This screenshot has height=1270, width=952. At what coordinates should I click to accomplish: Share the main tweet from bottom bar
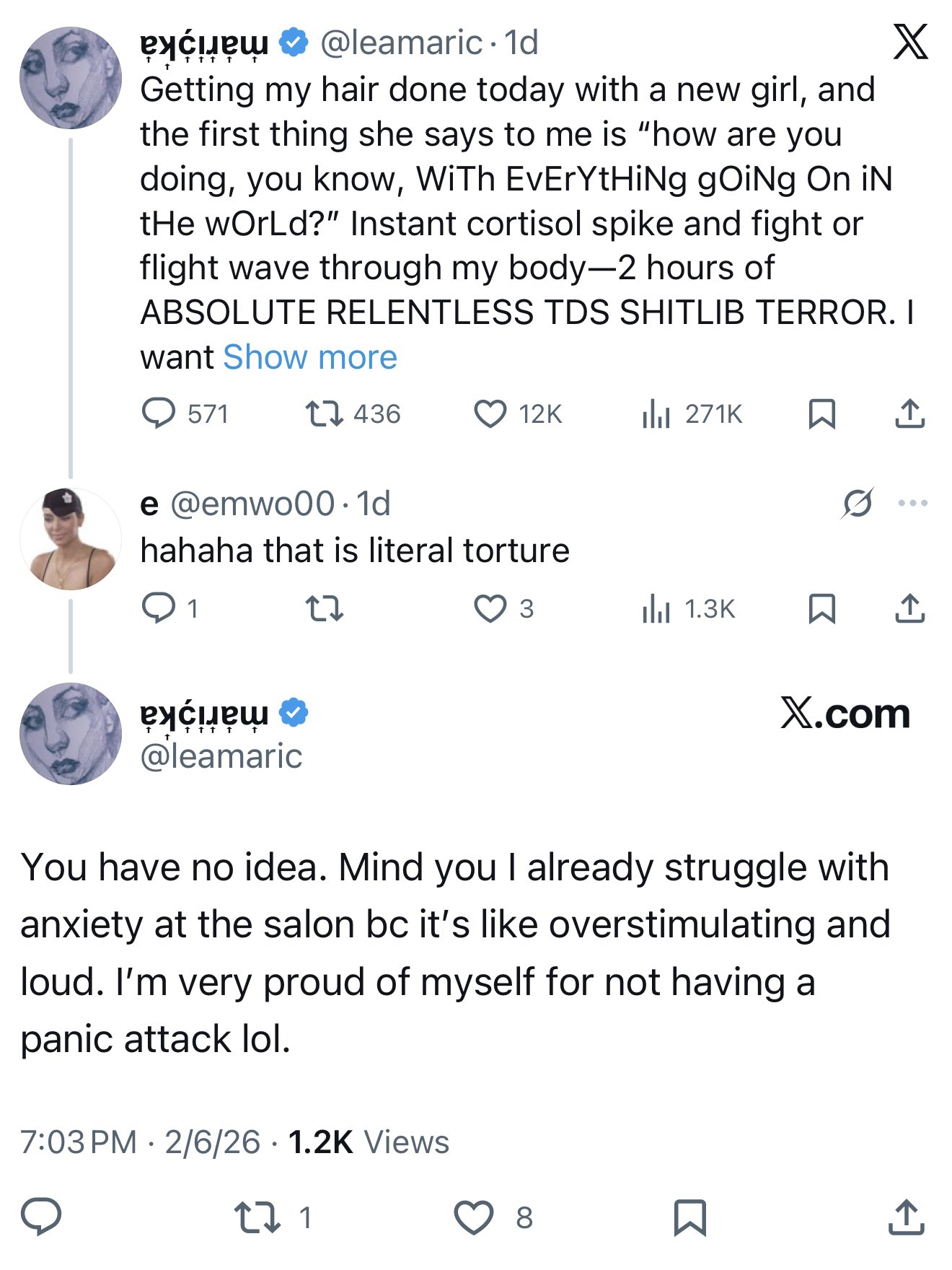pos(906,1217)
